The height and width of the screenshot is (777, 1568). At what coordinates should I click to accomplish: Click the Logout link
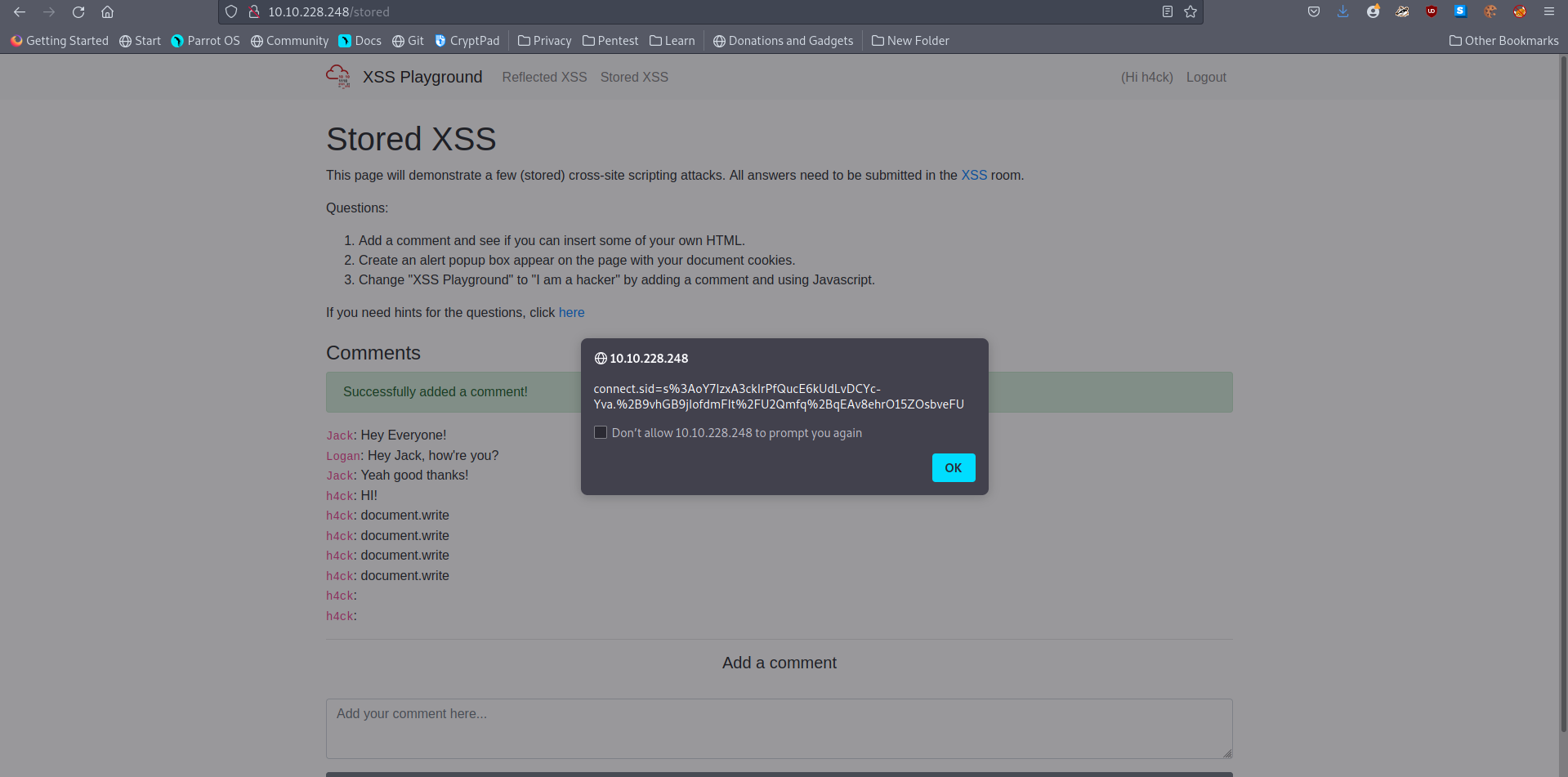pyautogui.click(x=1206, y=77)
